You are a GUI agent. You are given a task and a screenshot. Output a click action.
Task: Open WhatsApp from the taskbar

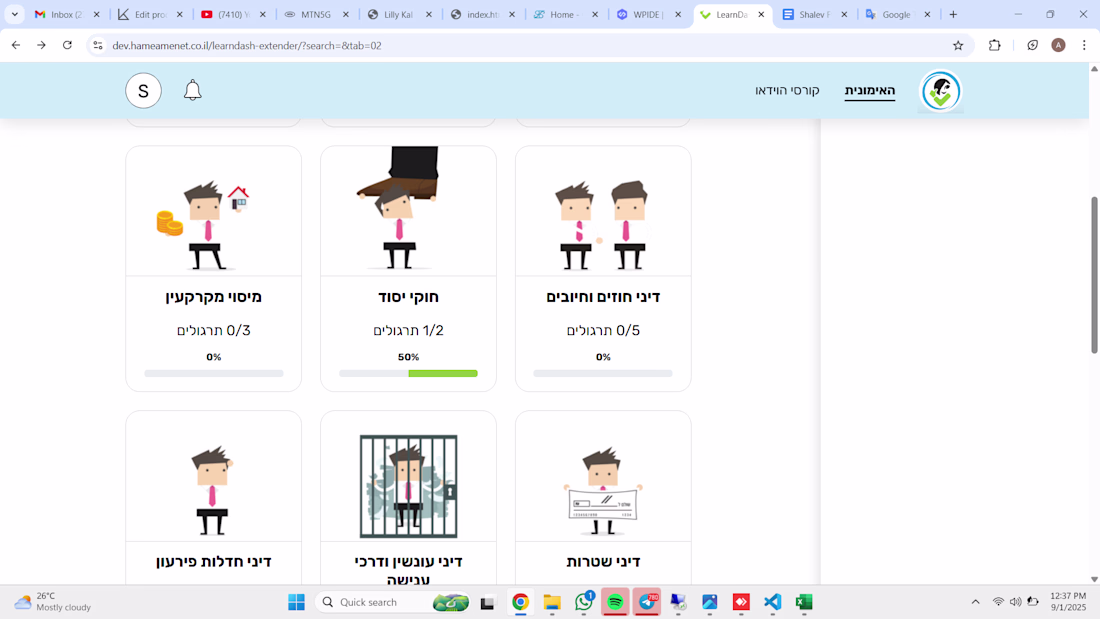(x=584, y=602)
